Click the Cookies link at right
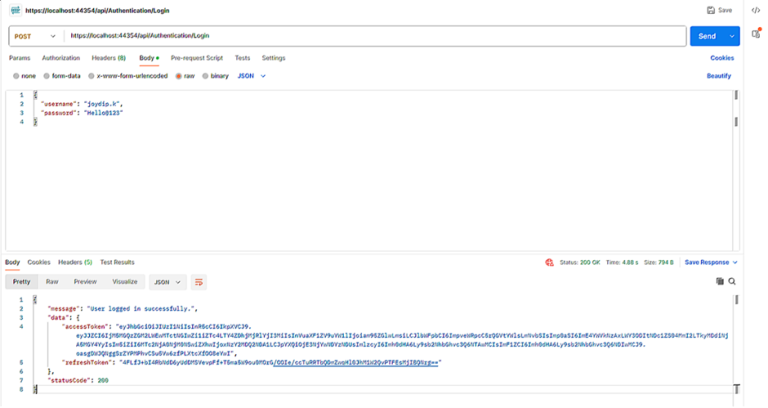 click(x=722, y=58)
